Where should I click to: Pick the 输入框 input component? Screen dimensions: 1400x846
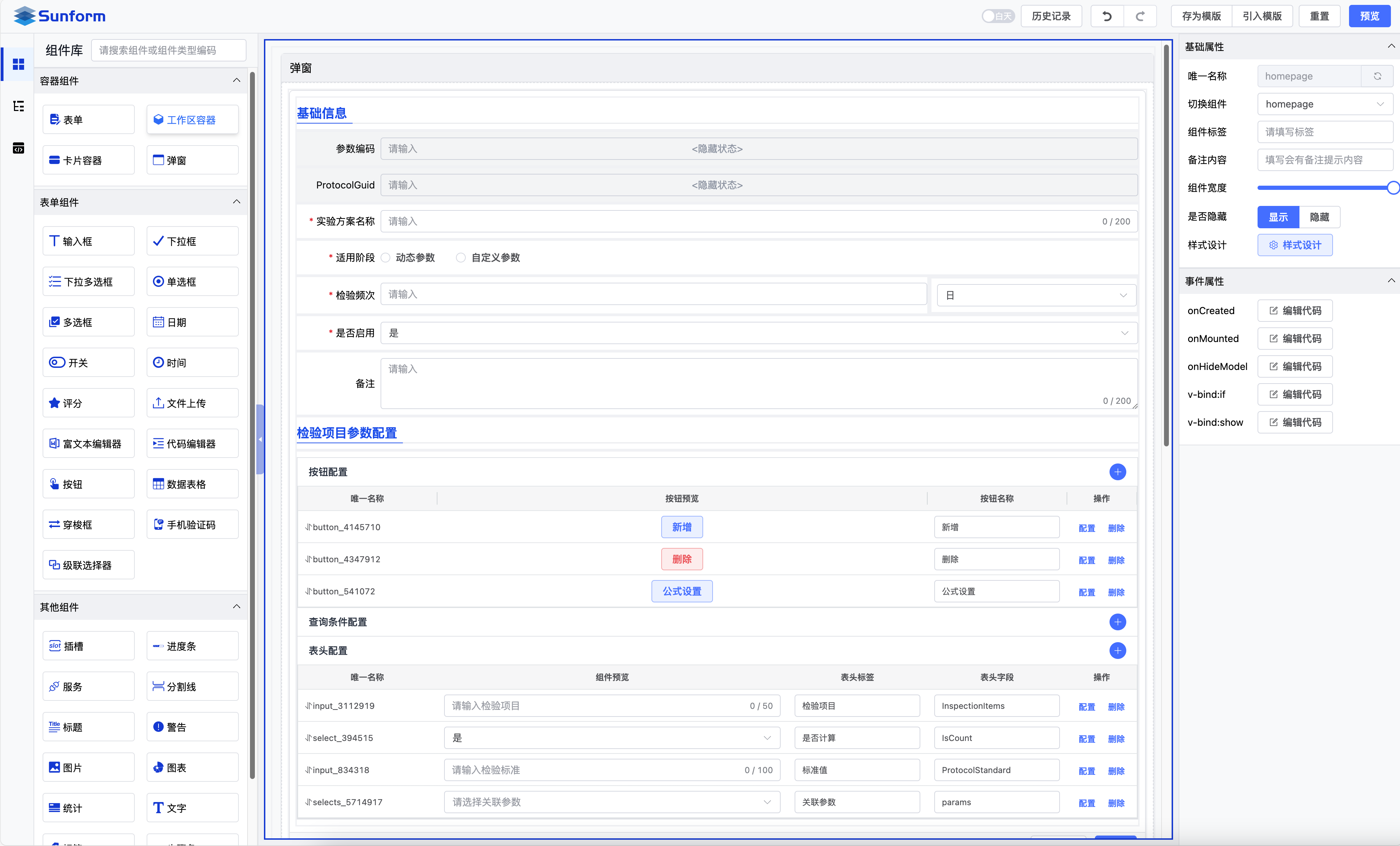[x=88, y=241]
